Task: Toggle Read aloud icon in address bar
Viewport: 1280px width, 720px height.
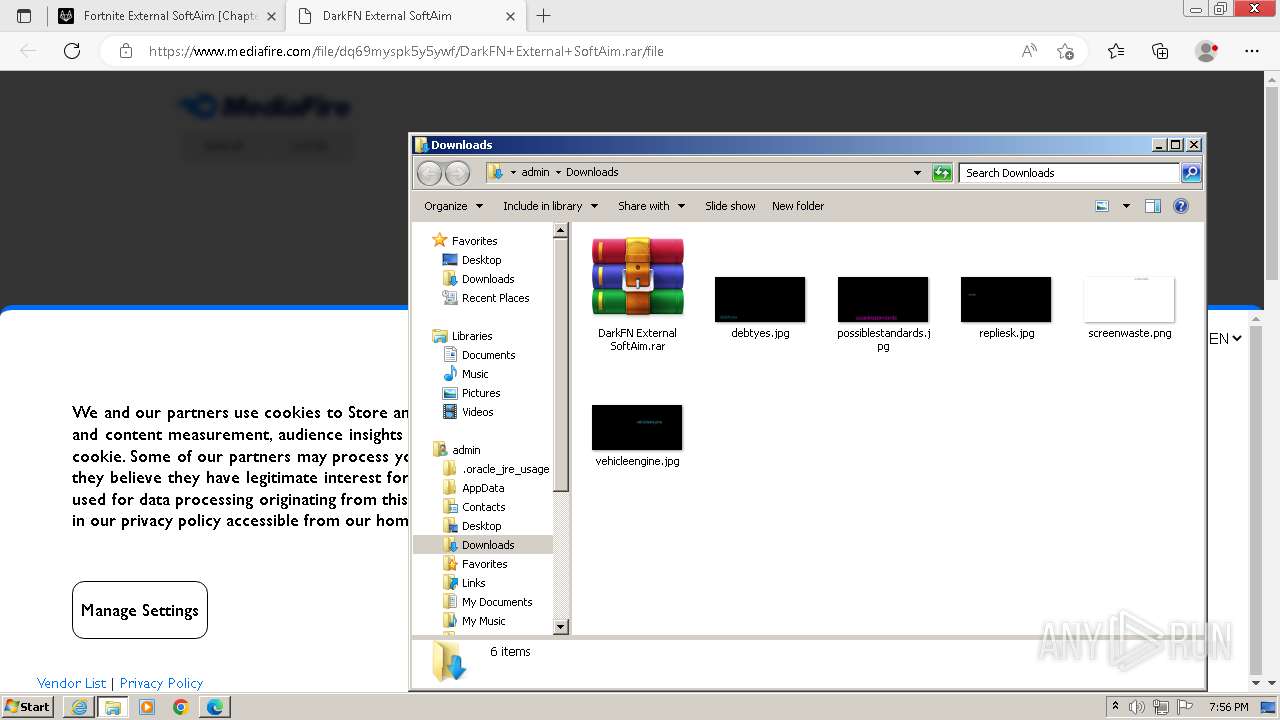Action: [1029, 51]
